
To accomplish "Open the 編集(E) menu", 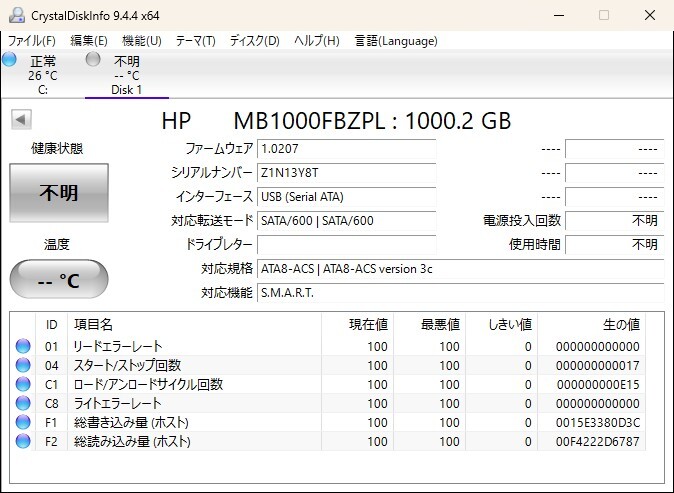I will tap(89, 41).
